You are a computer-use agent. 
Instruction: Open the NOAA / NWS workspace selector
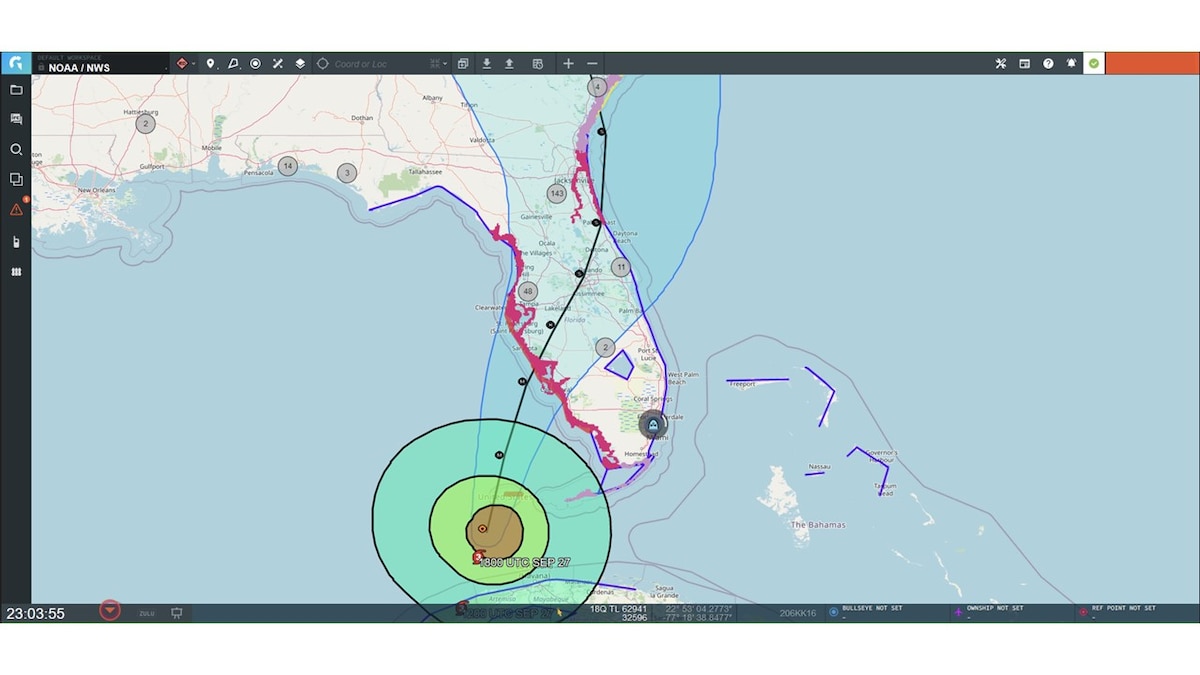100,63
